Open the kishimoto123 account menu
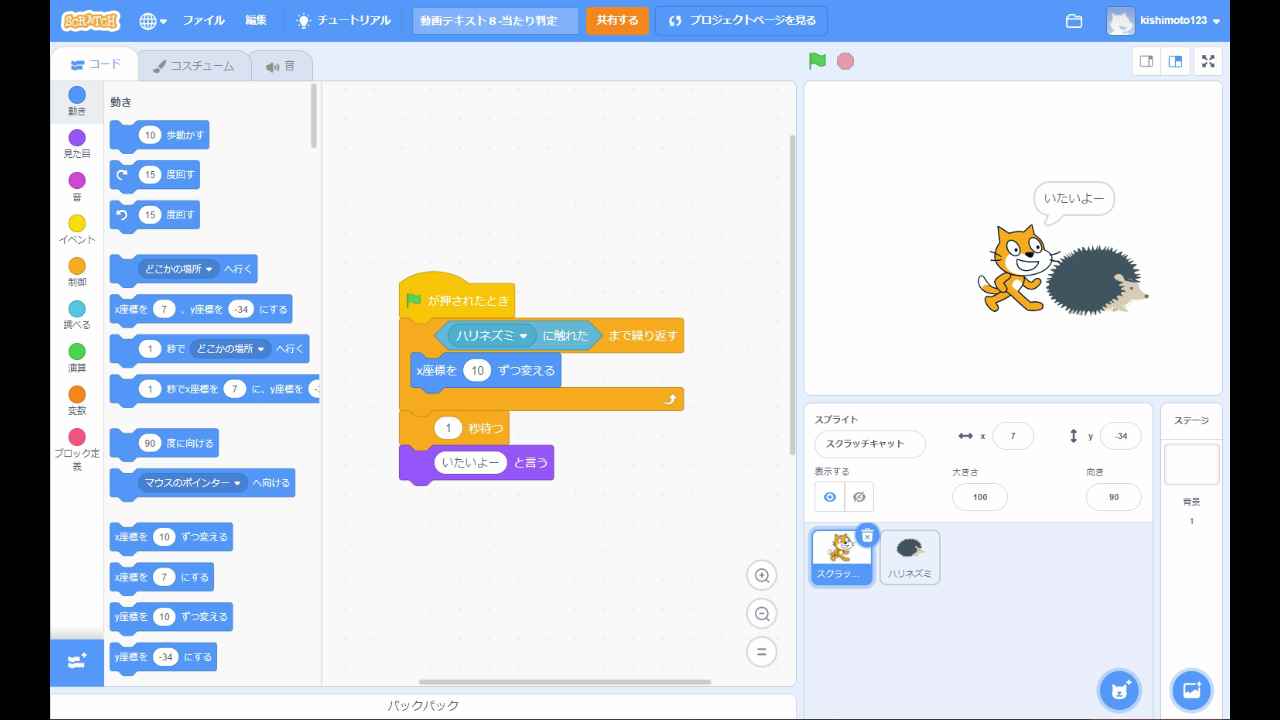Viewport: 1280px width, 720px height. click(x=1164, y=21)
